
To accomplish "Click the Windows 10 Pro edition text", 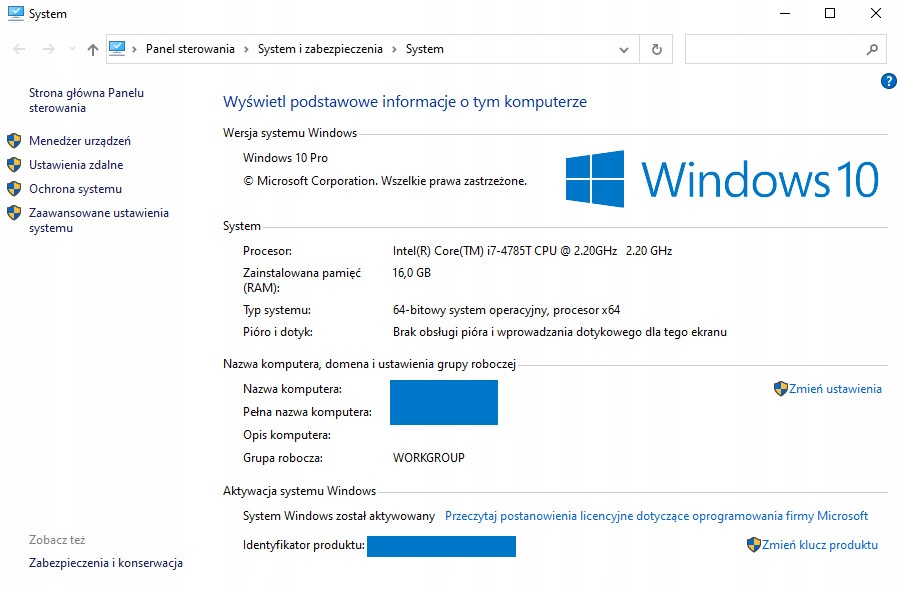I will [x=285, y=158].
